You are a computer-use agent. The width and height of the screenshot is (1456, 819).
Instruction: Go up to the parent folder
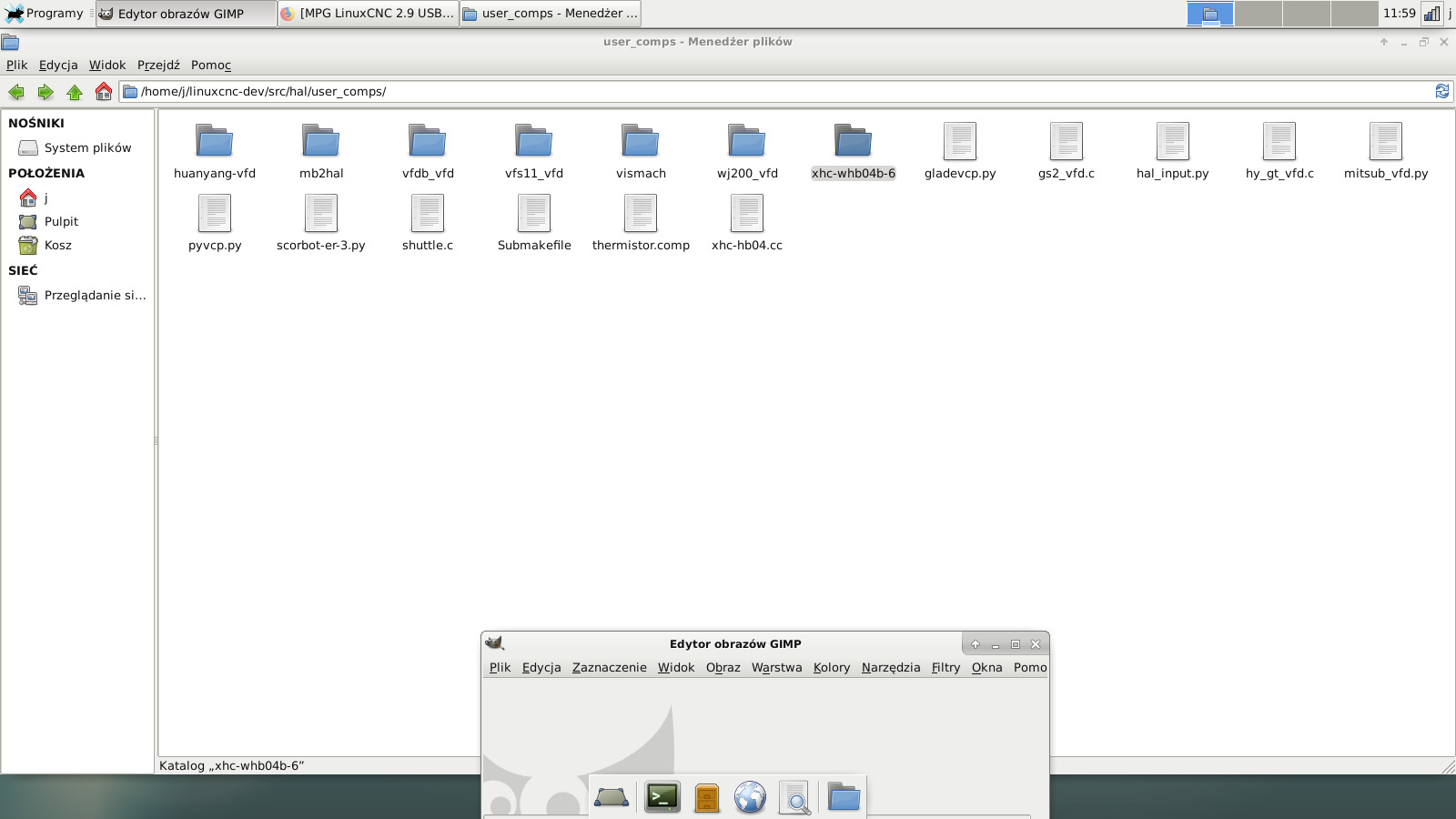point(75,92)
